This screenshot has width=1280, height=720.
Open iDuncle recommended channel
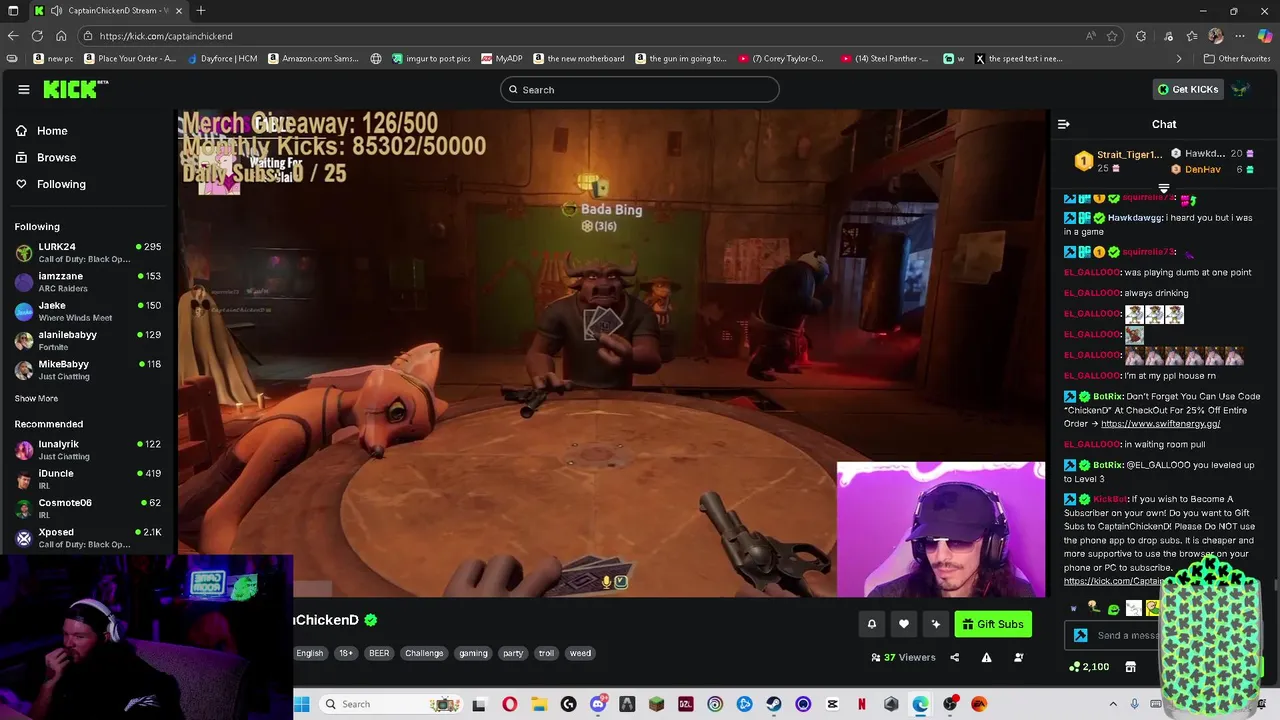click(88, 479)
